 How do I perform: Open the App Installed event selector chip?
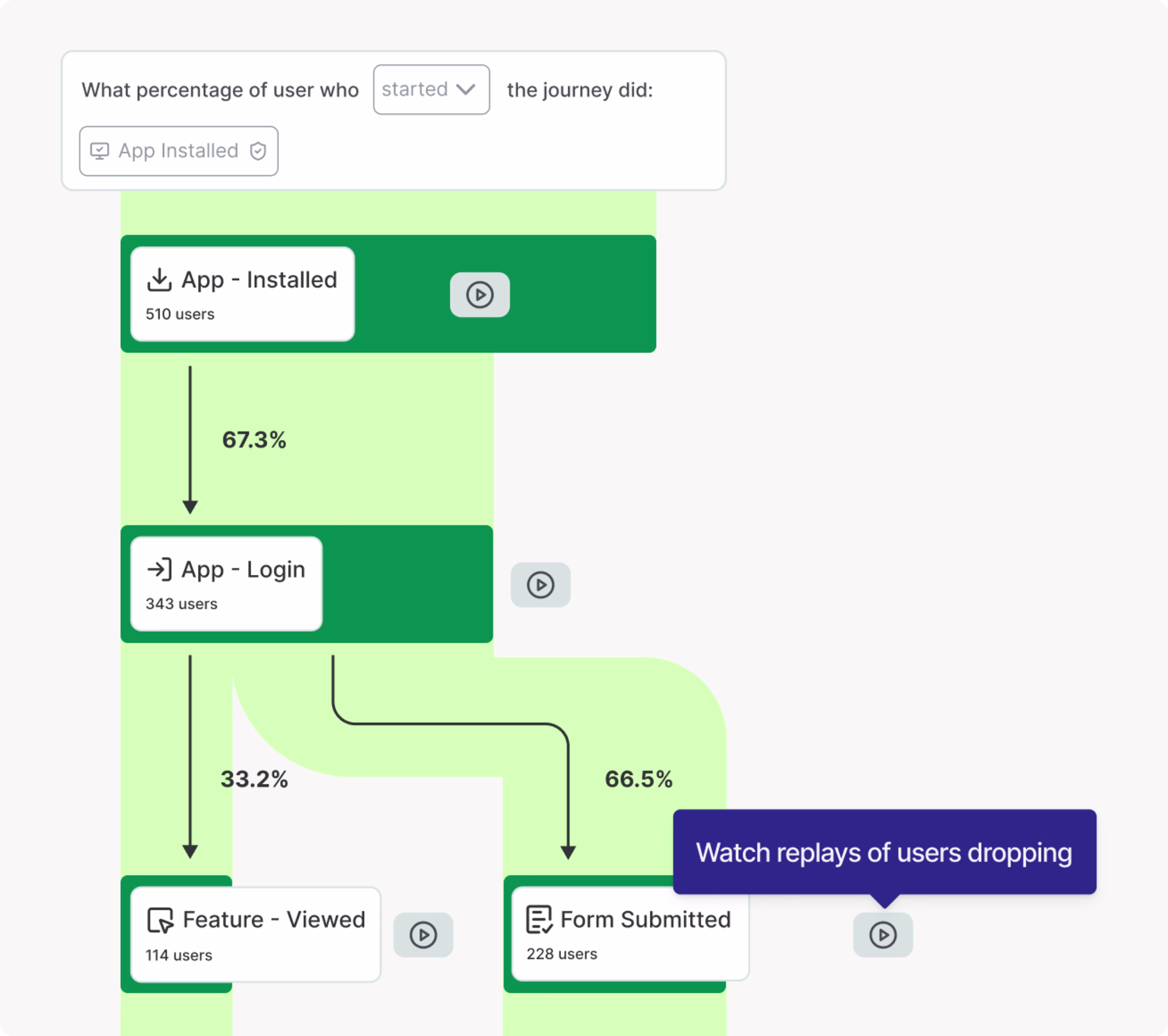(x=178, y=151)
